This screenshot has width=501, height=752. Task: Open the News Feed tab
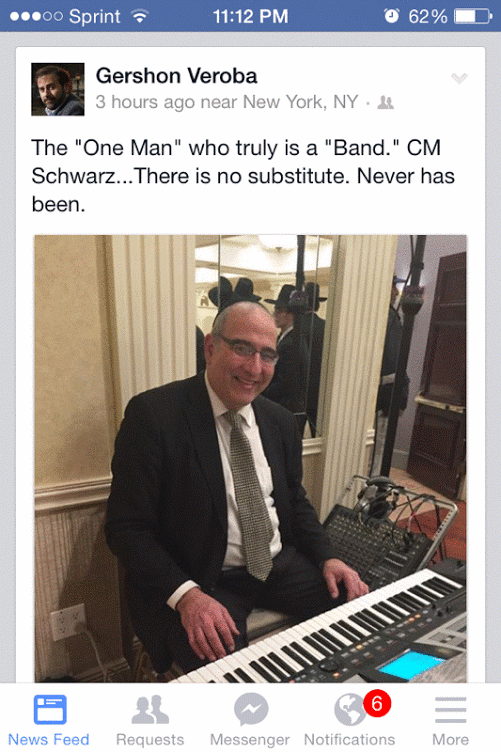click(49, 719)
